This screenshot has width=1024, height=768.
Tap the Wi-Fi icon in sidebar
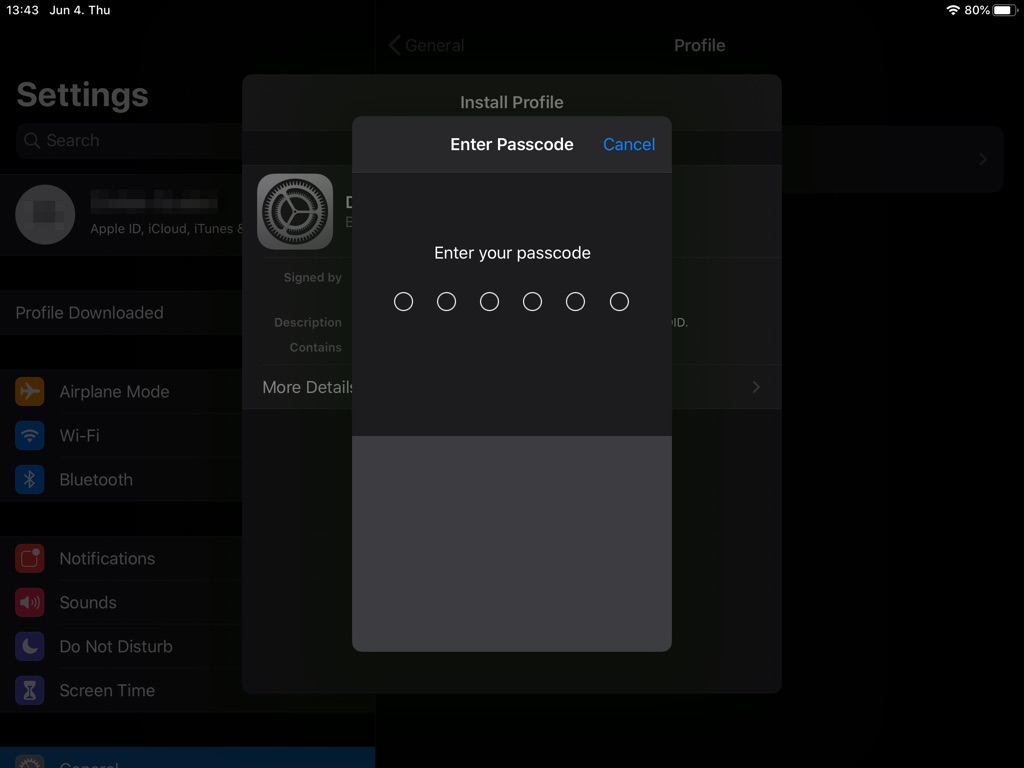coord(30,436)
